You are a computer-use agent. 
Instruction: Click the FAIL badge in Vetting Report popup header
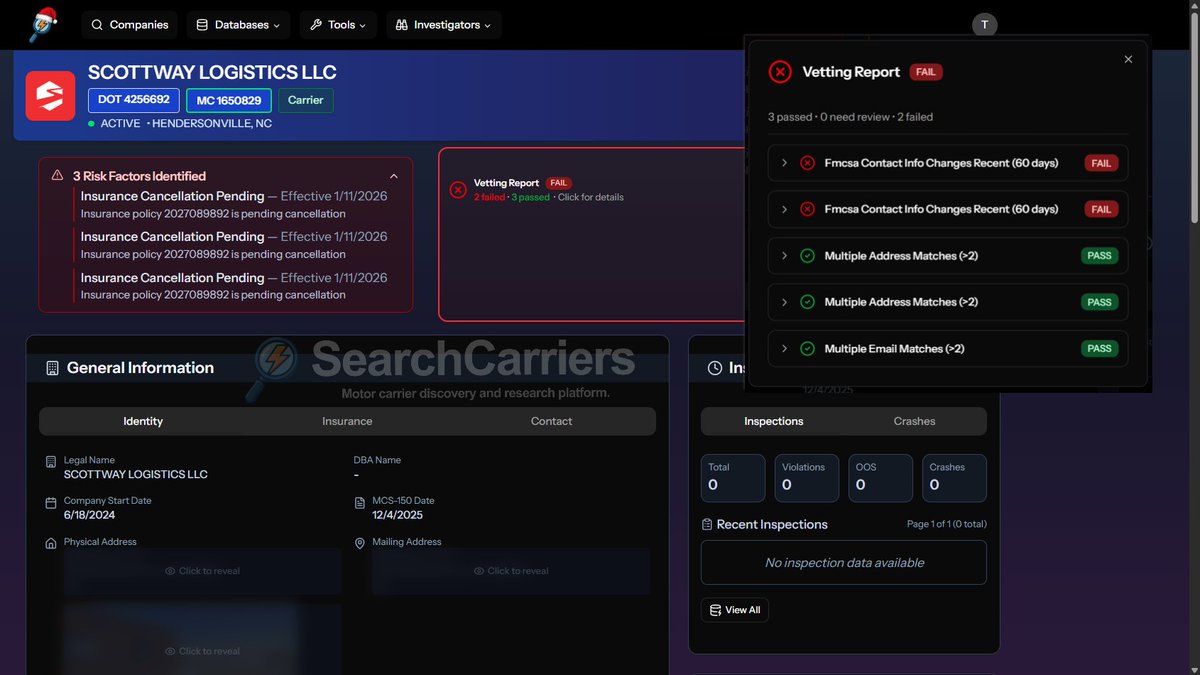tap(926, 72)
